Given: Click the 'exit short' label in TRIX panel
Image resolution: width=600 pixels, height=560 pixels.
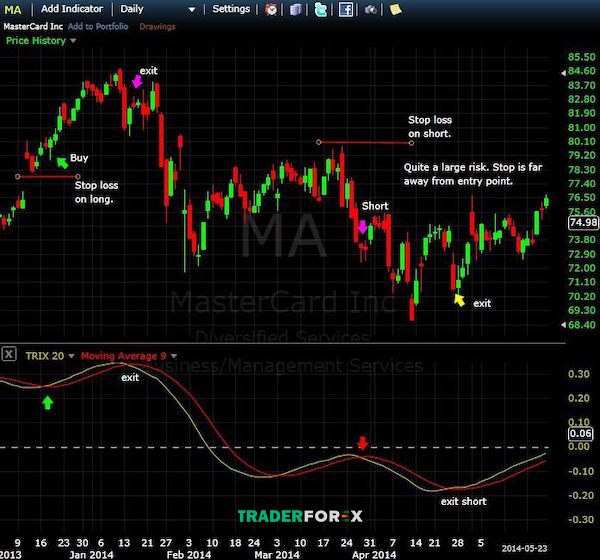Looking at the screenshot, I should pyautogui.click(x=463, y=501).
